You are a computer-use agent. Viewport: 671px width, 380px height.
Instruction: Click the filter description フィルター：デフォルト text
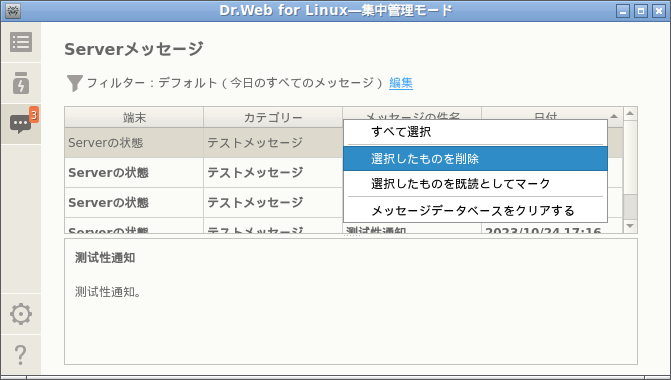[235, 83]
